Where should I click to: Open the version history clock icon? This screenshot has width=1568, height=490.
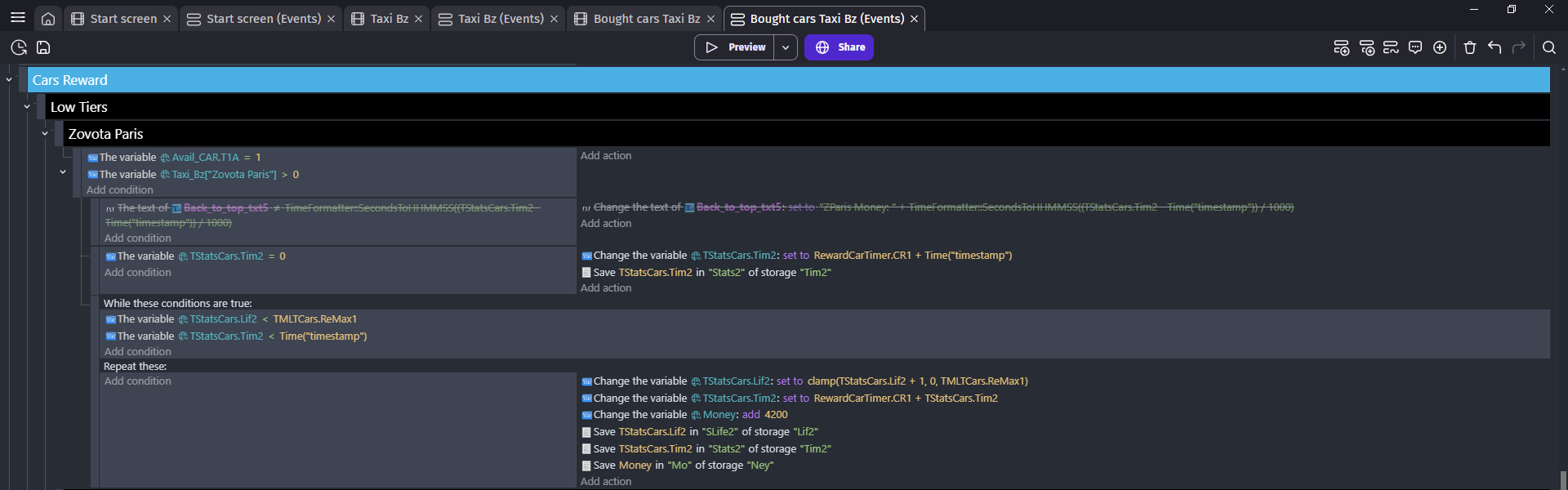pyautogui.click(x=19, y=47)
